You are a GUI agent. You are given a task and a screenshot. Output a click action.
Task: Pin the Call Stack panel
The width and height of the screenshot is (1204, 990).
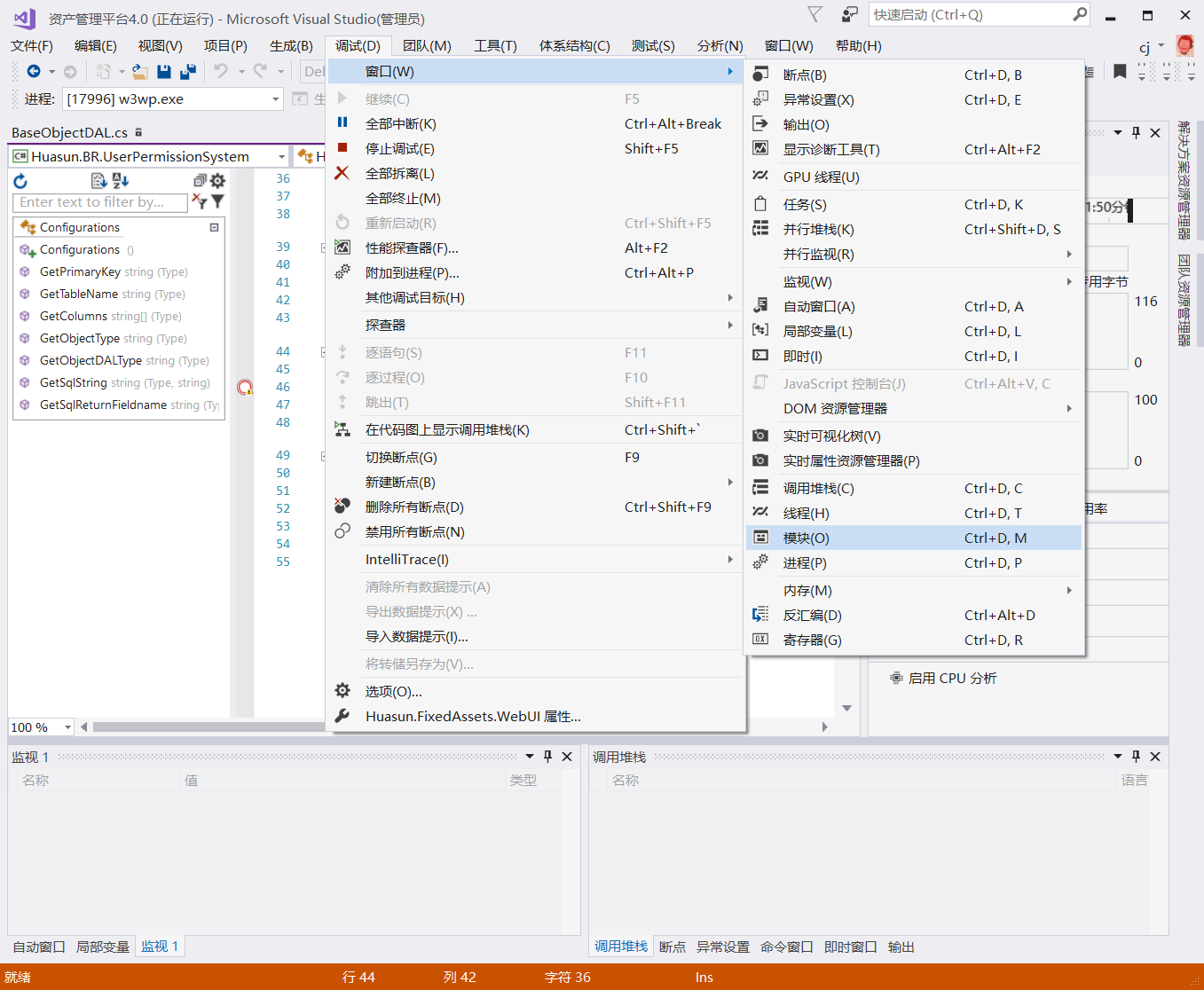(1136, 757)
